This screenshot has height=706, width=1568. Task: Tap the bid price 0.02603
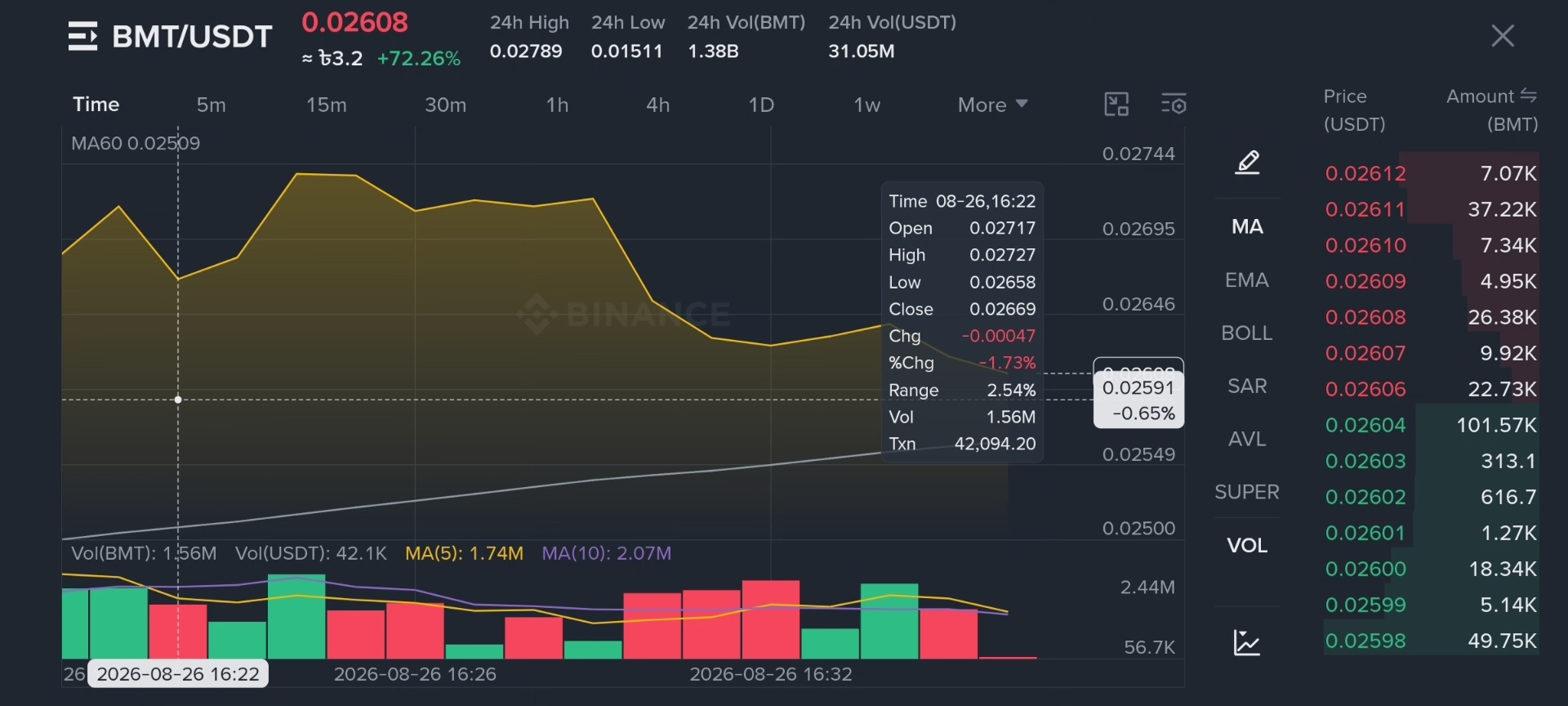click(x=1365, y=461)
